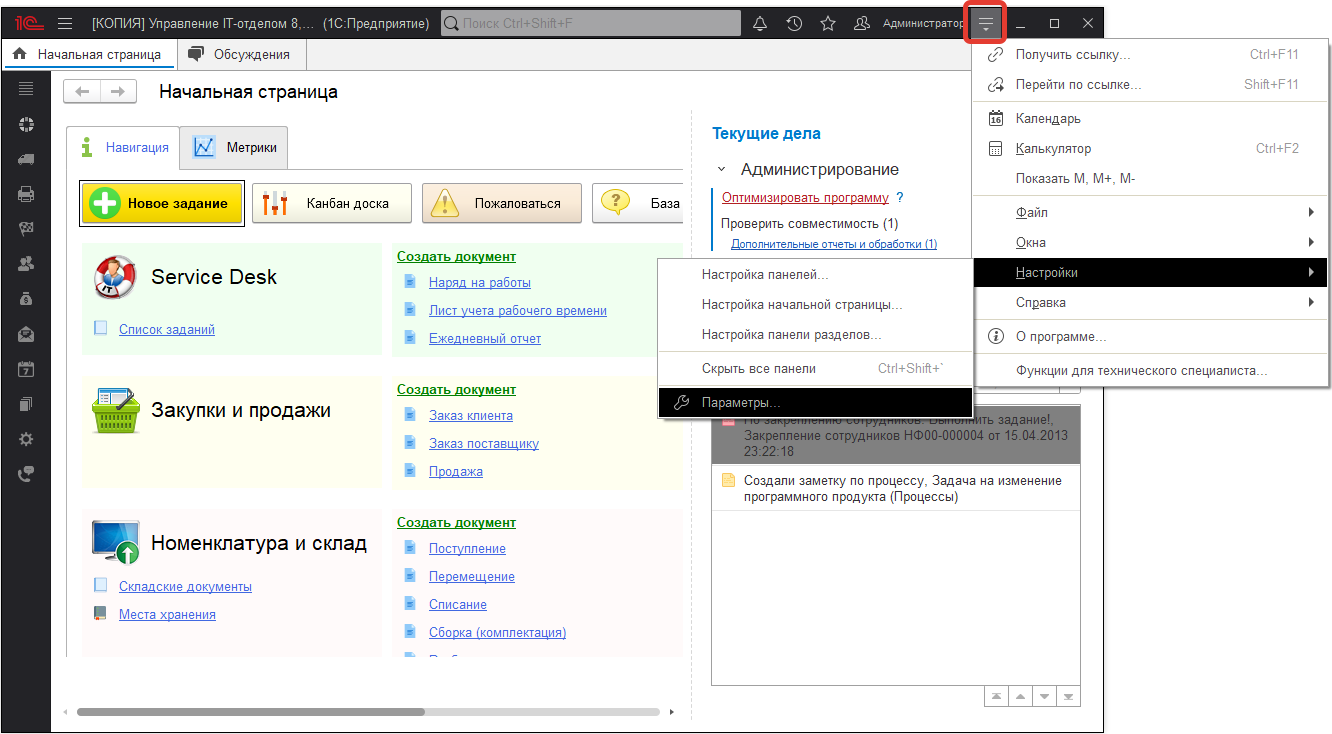Click the green plus Новое задание button
1332x734 pixels.
tap(162, 203)
